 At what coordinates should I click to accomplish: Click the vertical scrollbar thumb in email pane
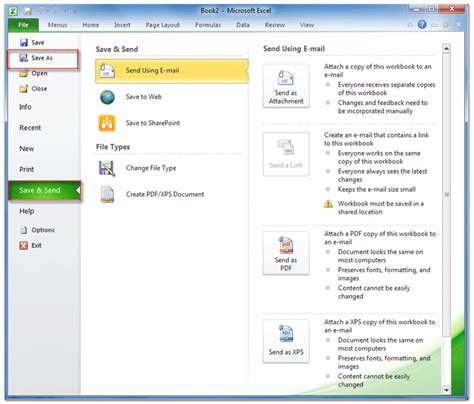point(446,195)
